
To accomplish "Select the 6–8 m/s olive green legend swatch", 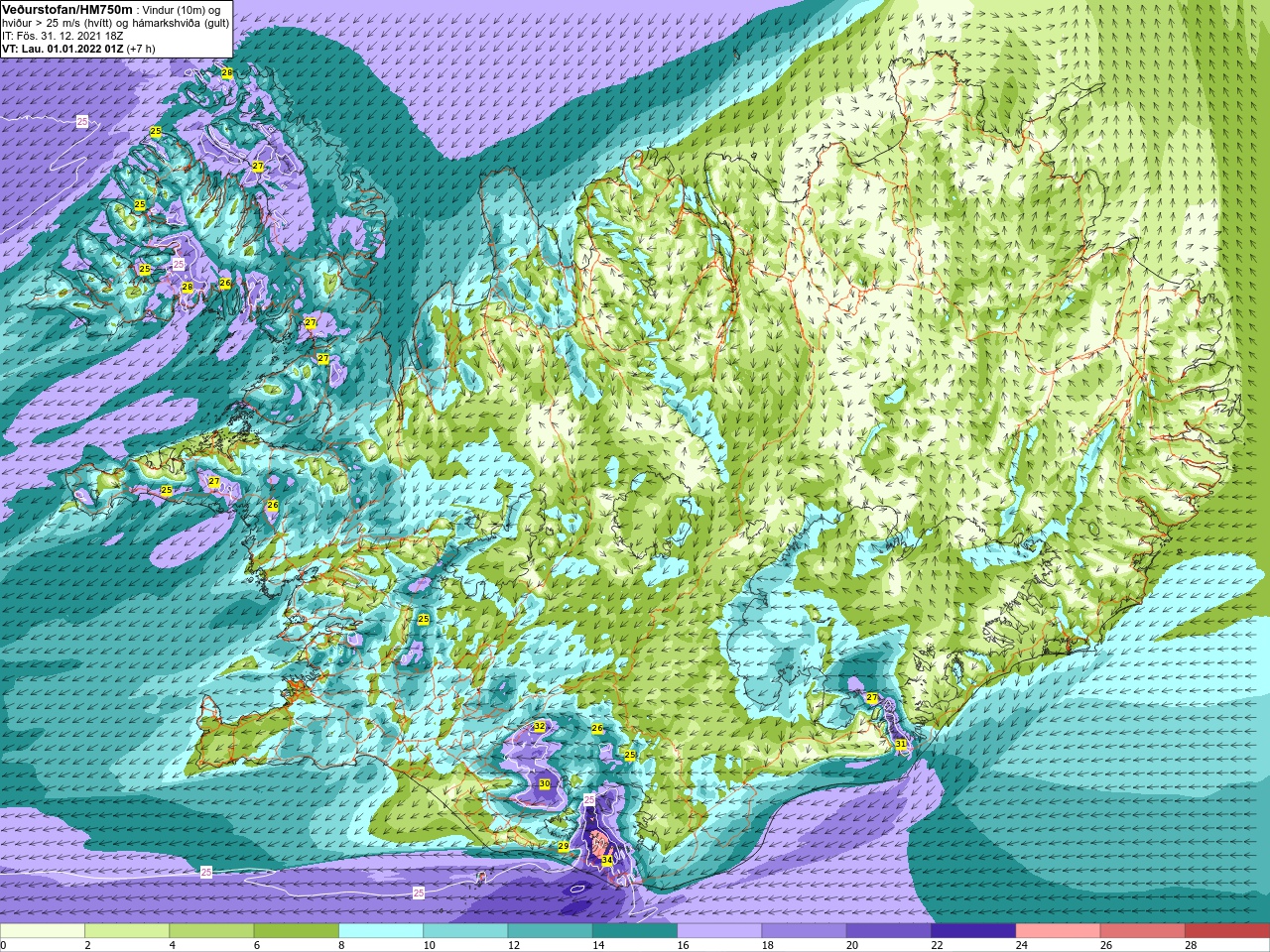I will click(296, 931).
